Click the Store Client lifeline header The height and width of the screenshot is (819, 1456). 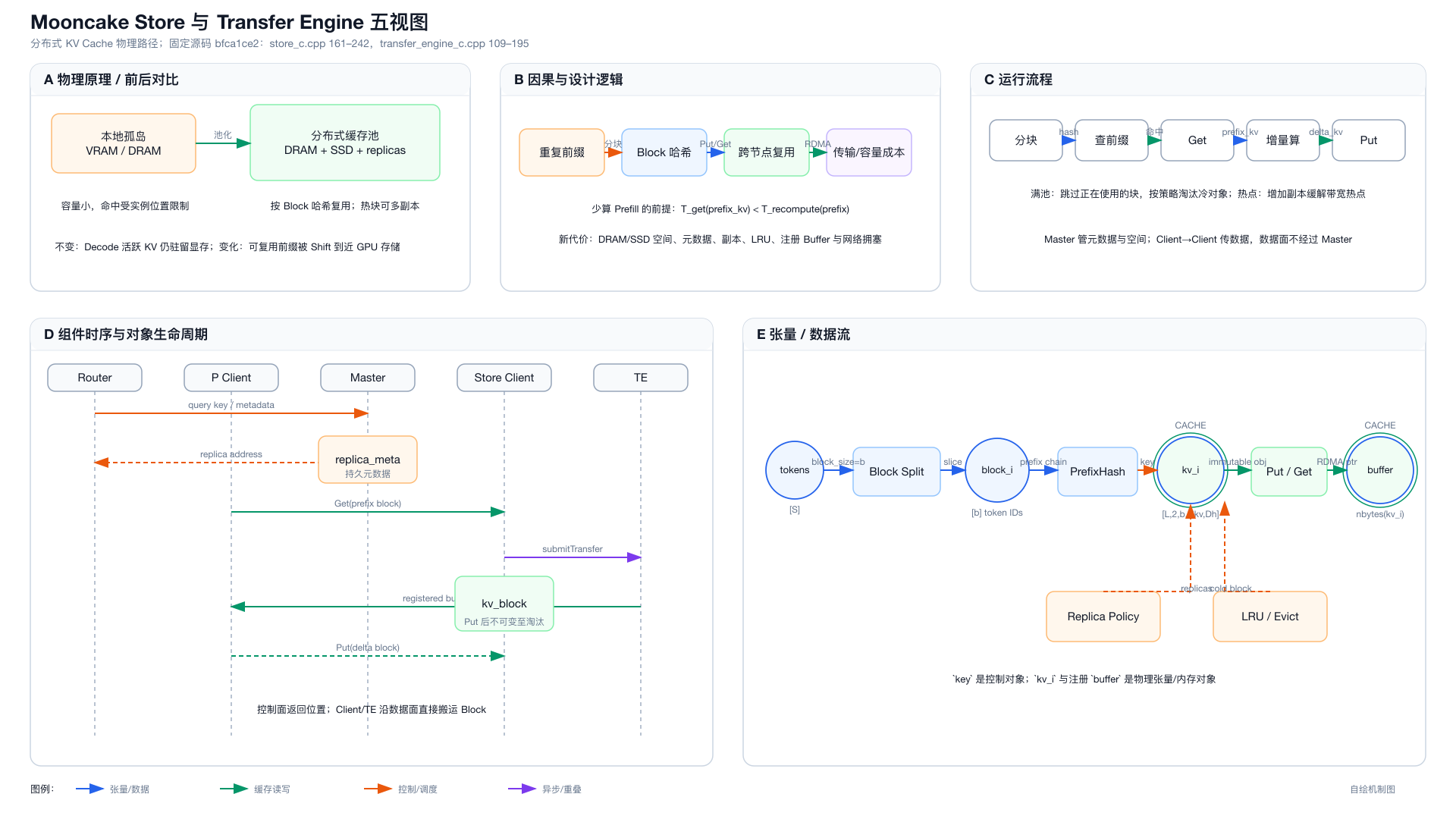point(504,378)
